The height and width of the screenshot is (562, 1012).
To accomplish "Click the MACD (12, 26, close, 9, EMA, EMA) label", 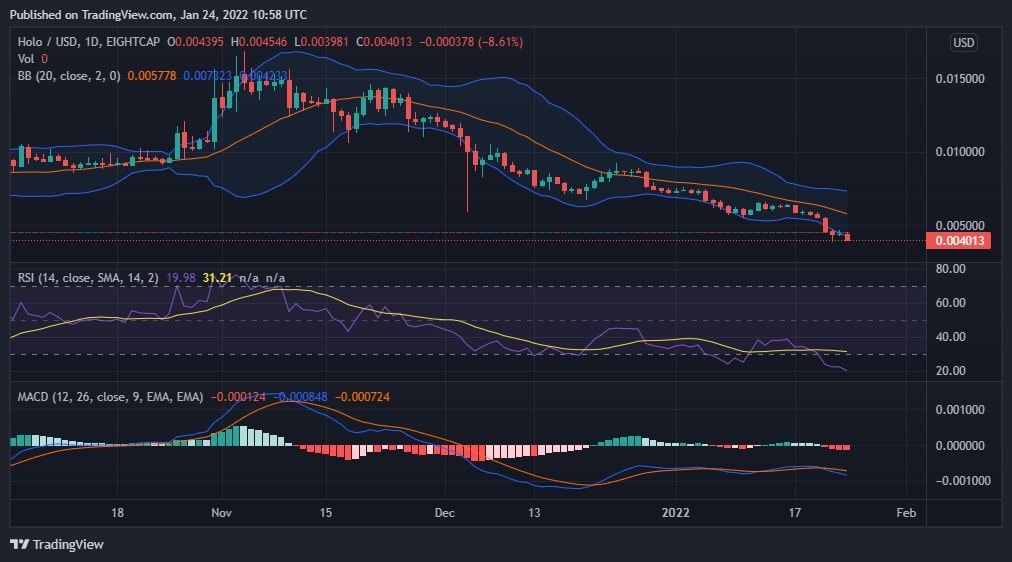I will point(110,397).
